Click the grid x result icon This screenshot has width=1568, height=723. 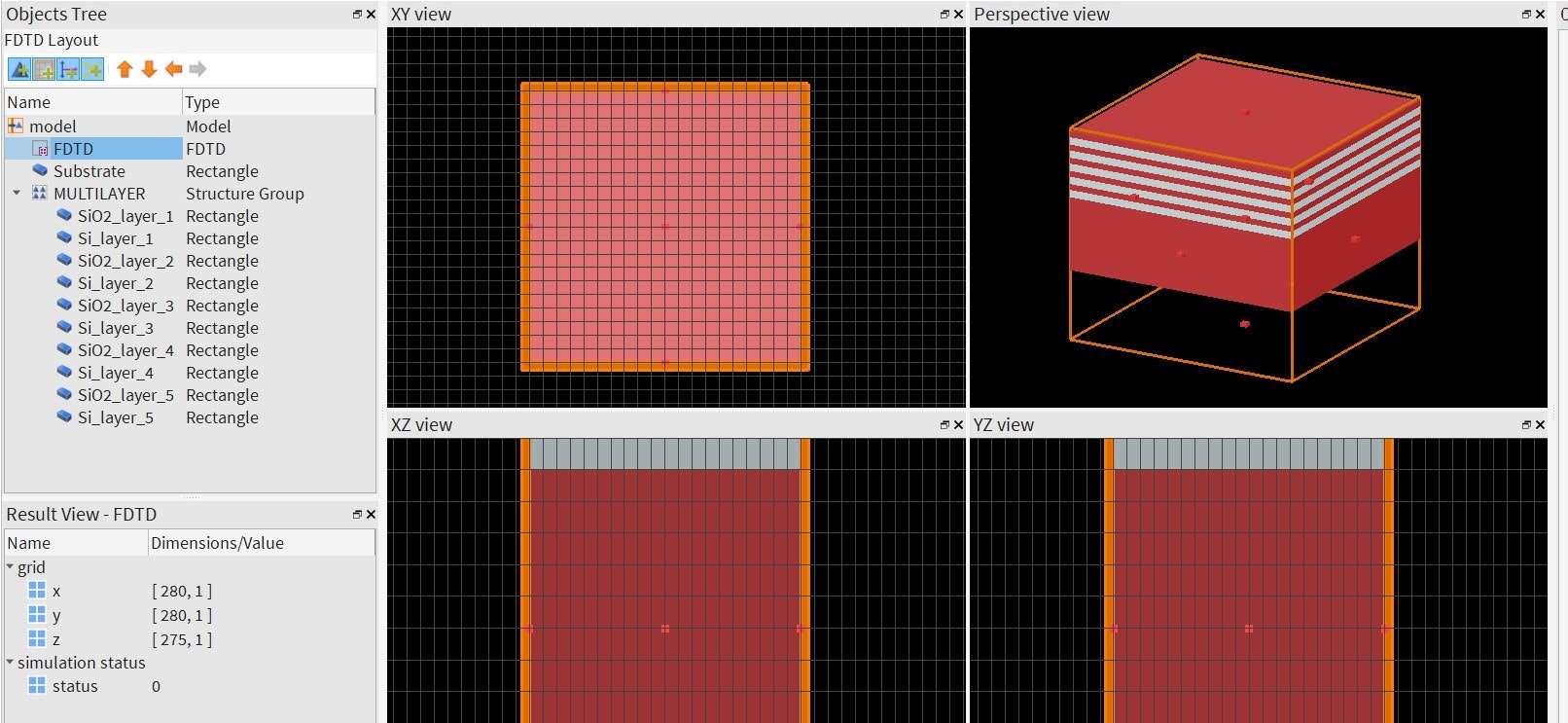(37, 591)
